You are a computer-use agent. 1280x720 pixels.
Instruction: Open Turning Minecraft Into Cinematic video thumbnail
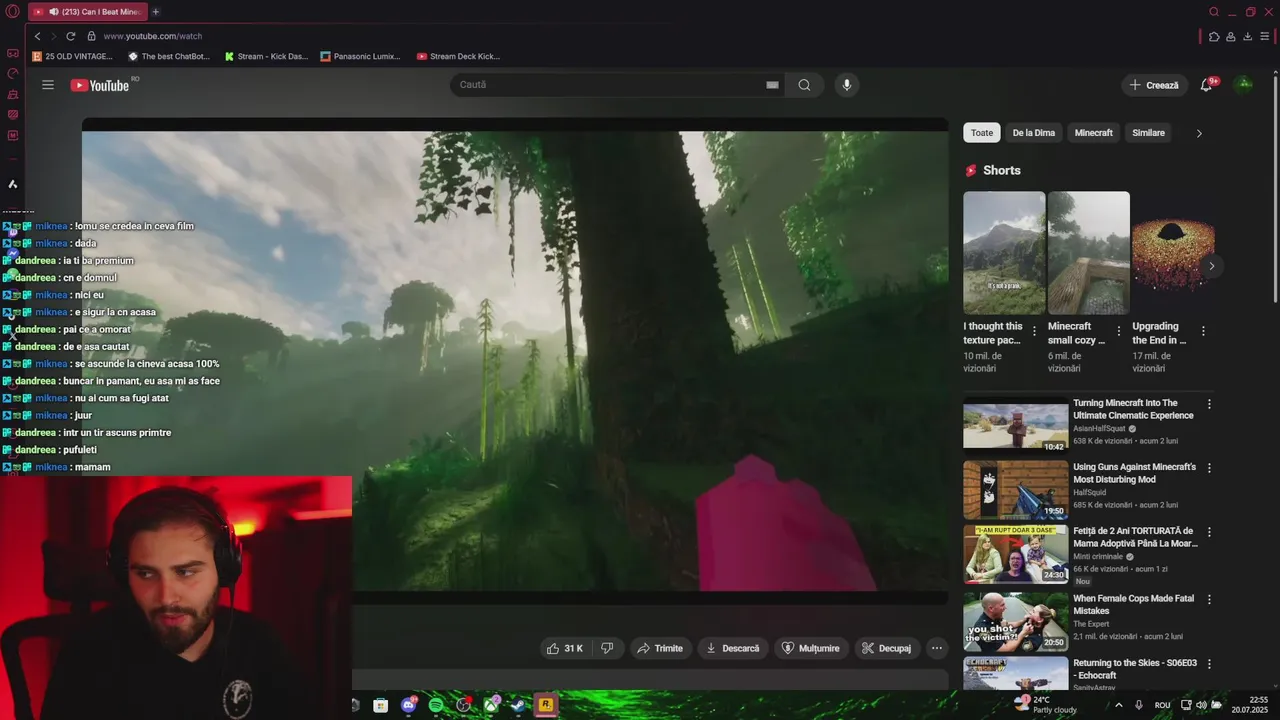tap(1015, 426)
